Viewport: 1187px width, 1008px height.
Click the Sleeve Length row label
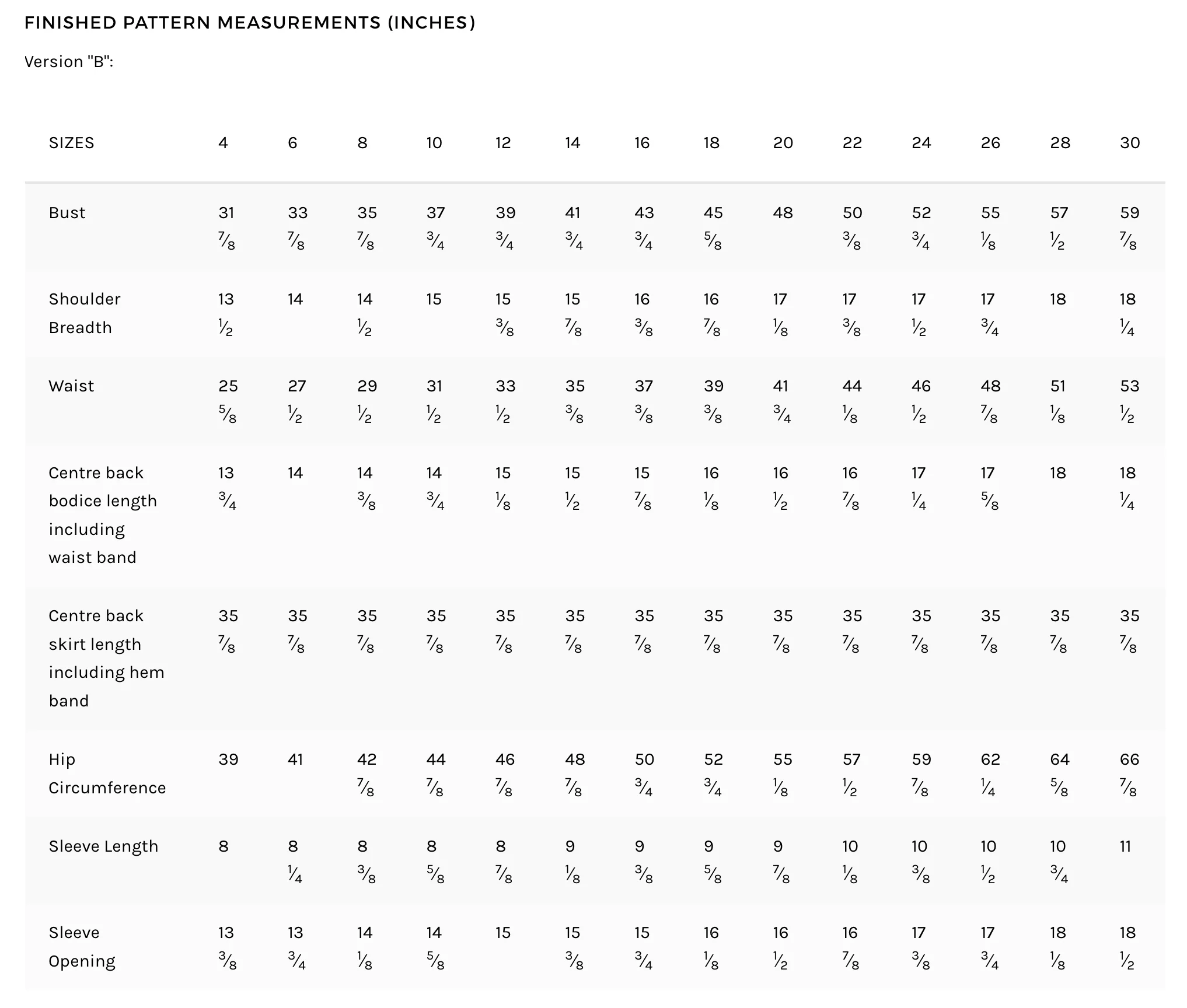(x=103, y=846)
